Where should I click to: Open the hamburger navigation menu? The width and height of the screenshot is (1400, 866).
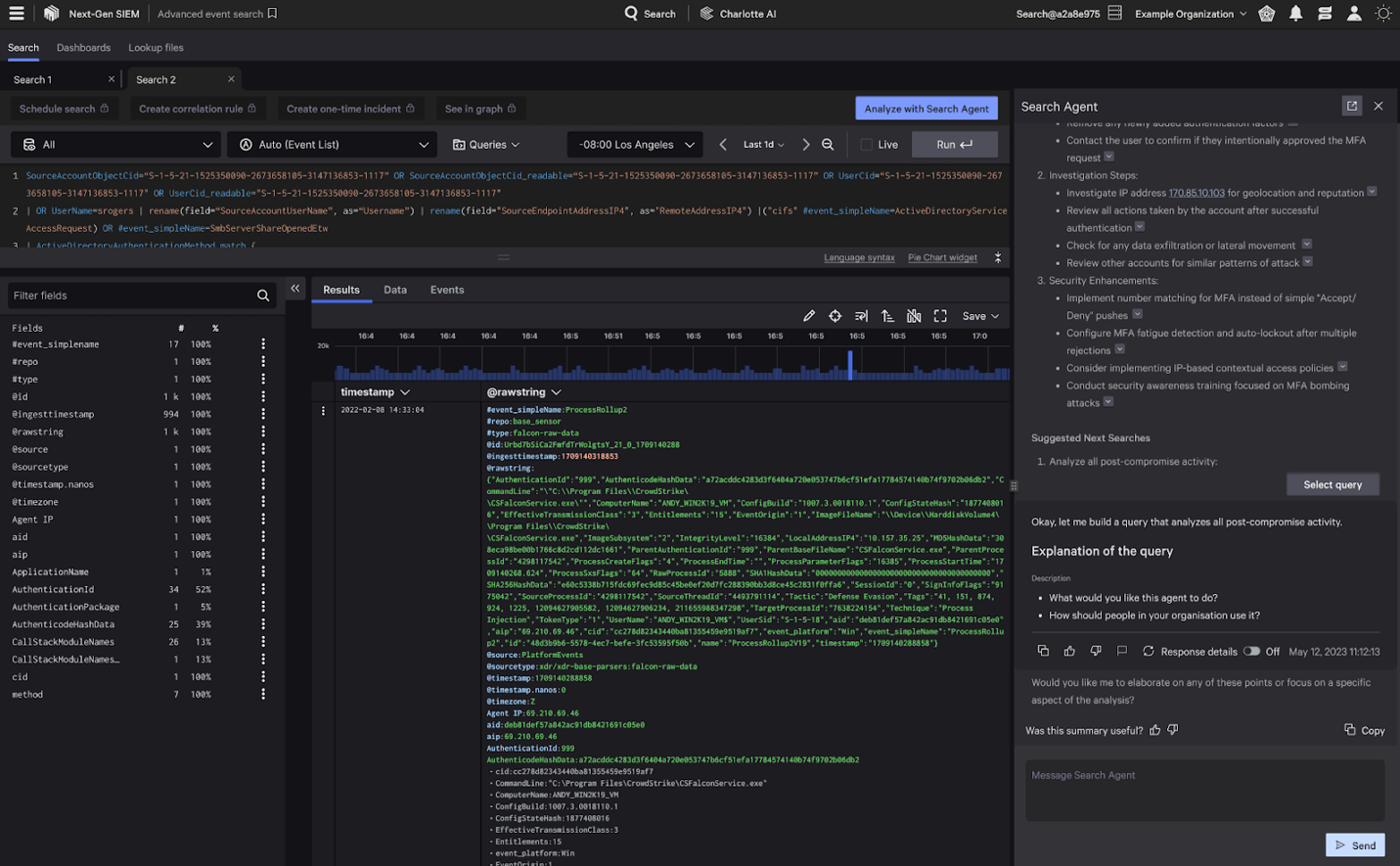17,14
